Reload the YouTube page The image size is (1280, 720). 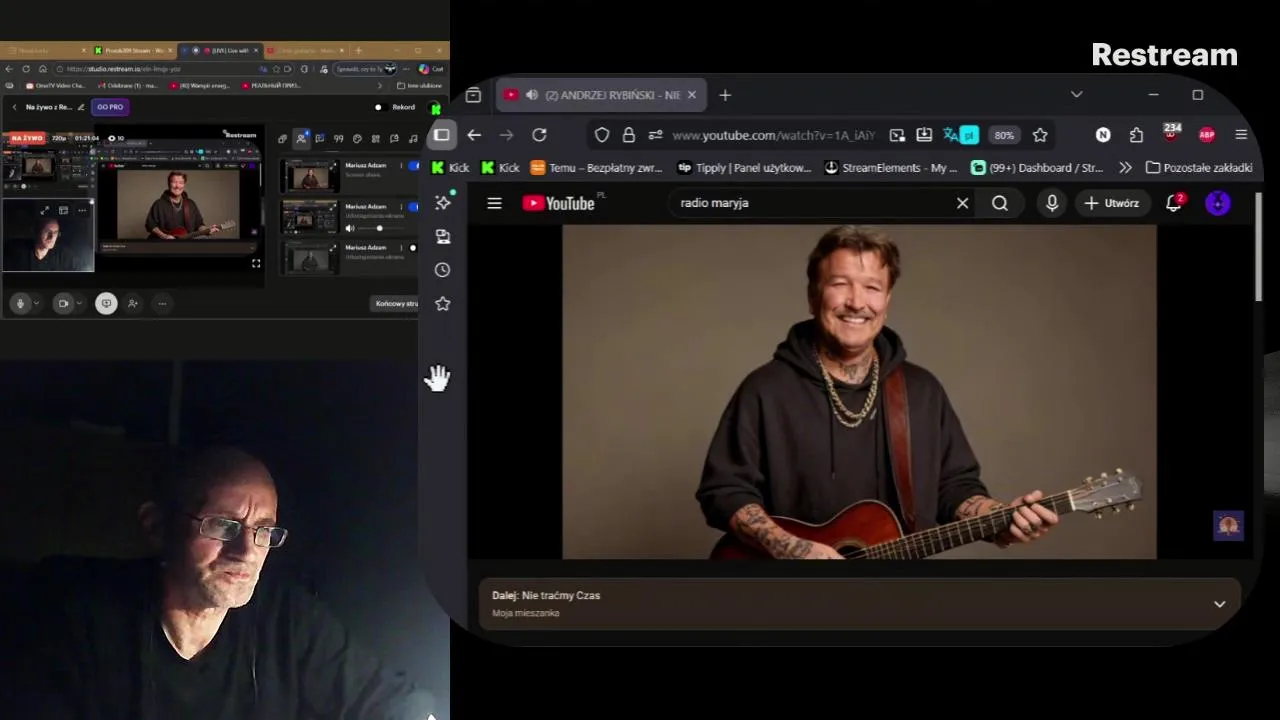point(539,135)
